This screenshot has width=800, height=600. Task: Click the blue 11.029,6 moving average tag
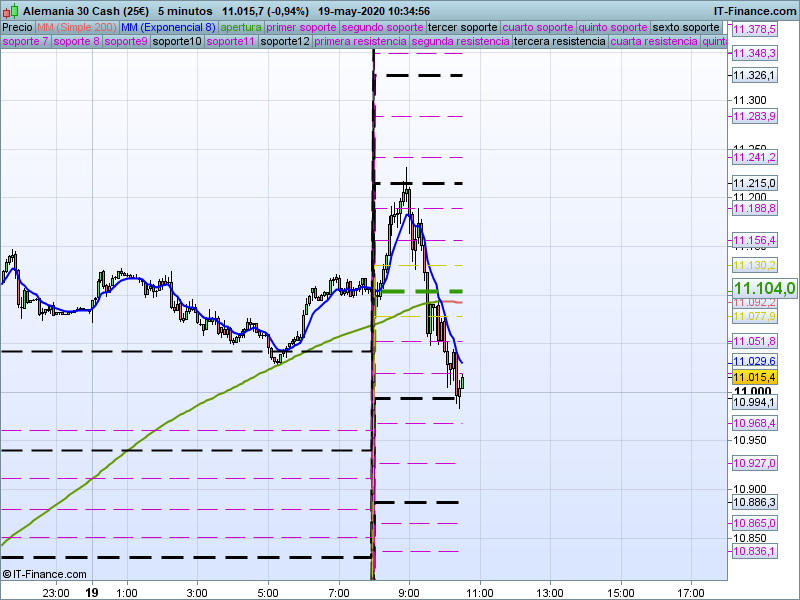[755, 361]
